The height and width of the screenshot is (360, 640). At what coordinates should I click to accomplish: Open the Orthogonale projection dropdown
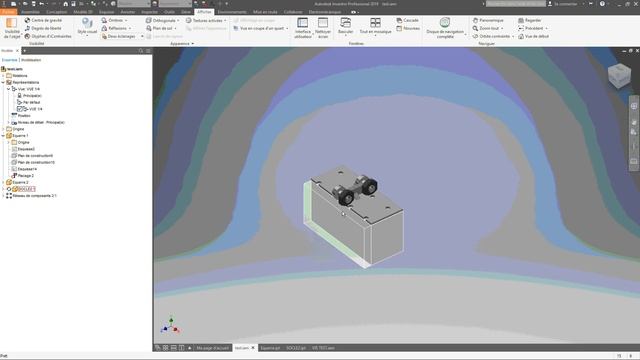click(162, 20)
